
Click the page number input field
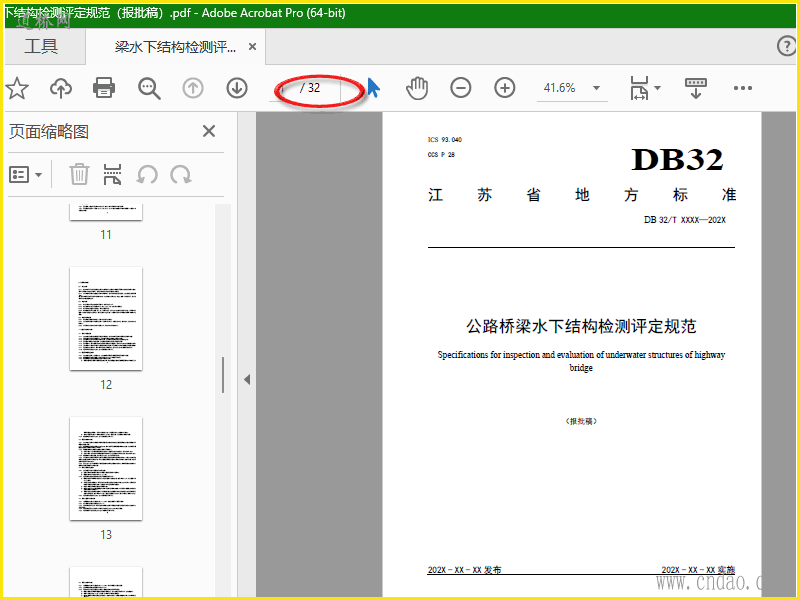pyautogui.click(x=284, y=88)
